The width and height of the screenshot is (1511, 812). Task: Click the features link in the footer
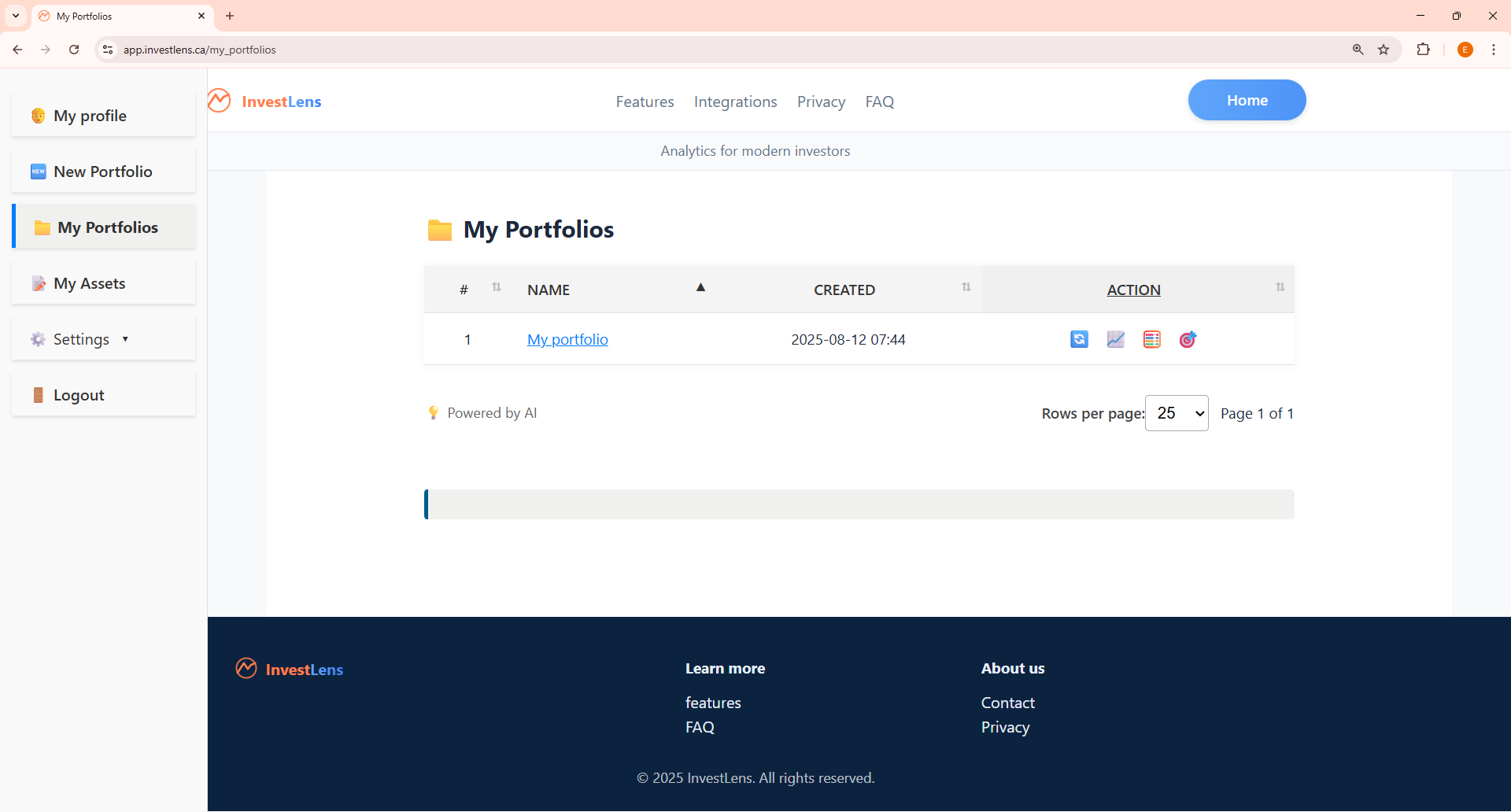click(713, 703)
